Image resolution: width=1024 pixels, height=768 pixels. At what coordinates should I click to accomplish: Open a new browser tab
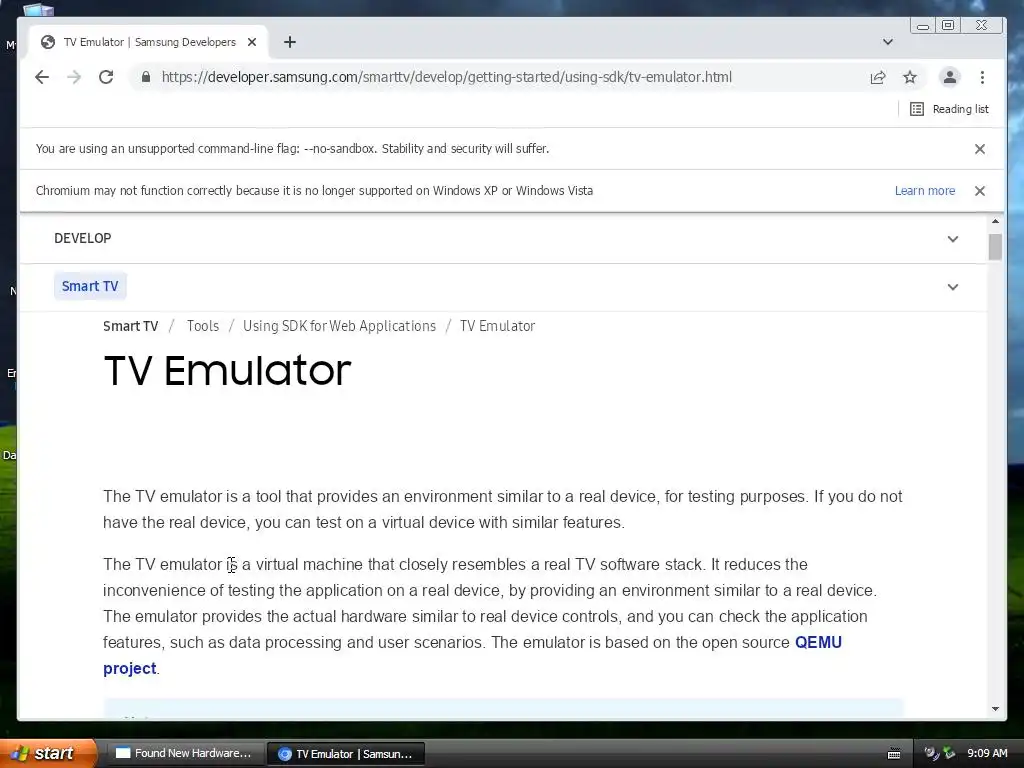(x=290, y=42)
